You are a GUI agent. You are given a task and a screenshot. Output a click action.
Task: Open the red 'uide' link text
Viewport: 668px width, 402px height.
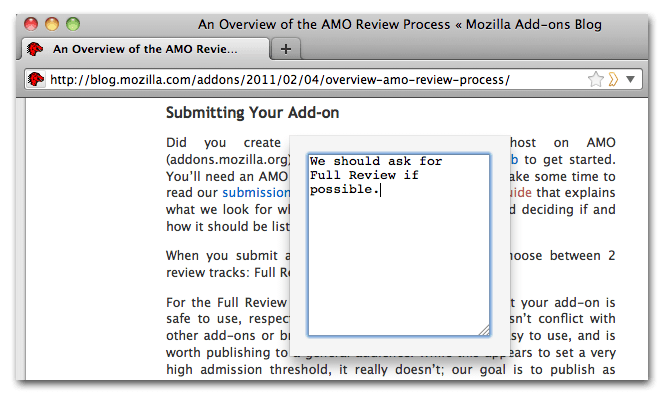pyautogui.click(x=521, y=192)
